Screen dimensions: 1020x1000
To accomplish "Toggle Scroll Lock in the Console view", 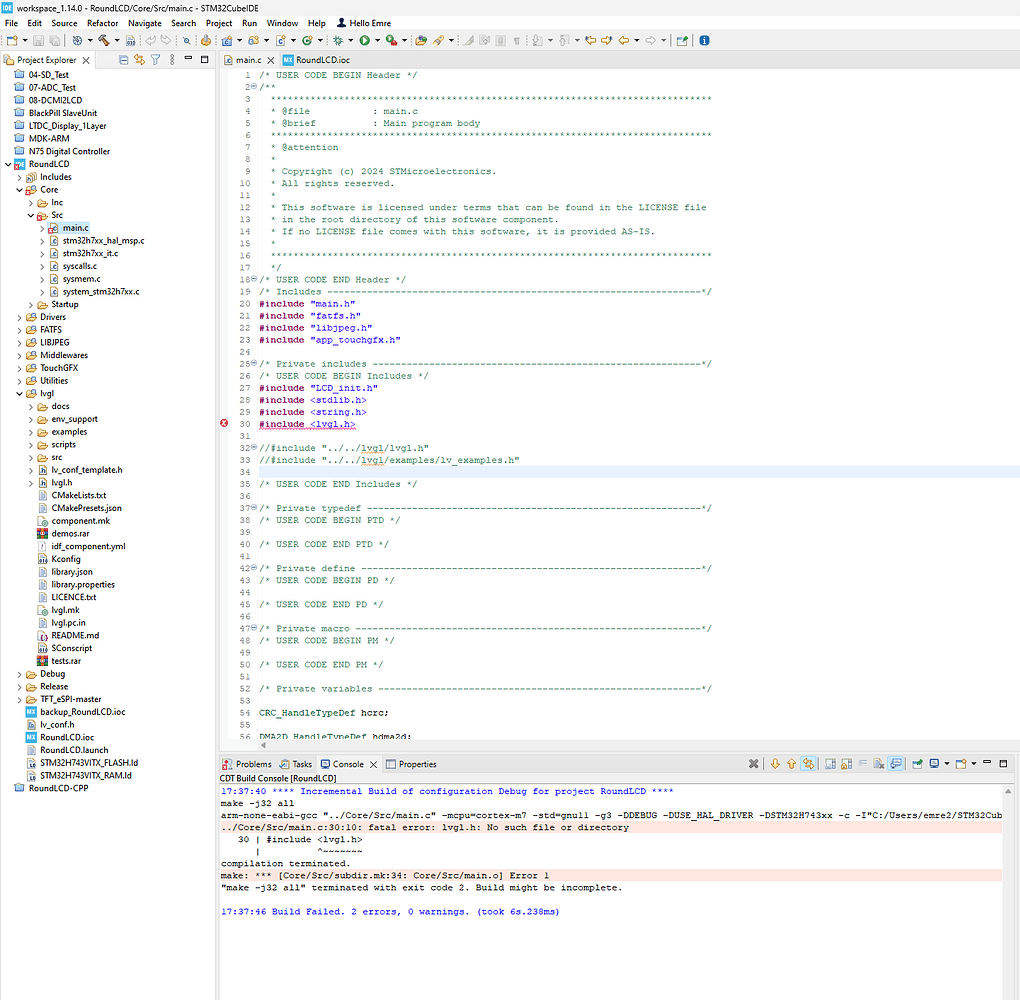I will point(845,763).
